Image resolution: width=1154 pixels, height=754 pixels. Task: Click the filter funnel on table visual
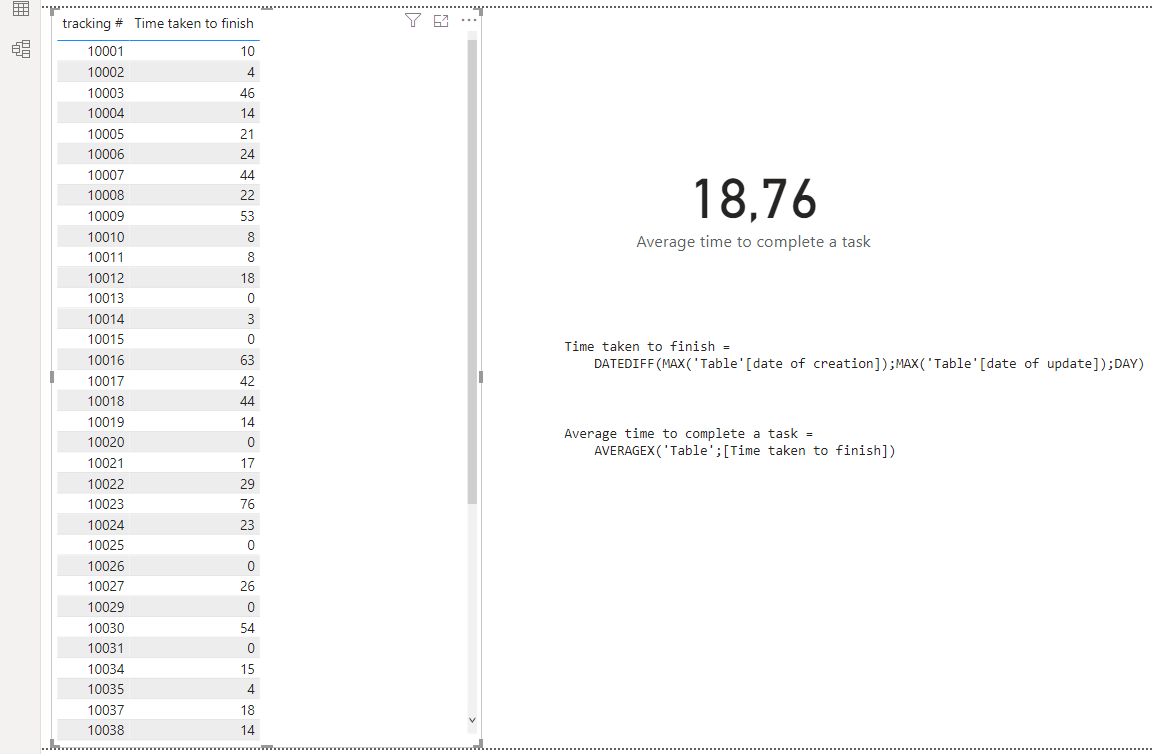412,20
